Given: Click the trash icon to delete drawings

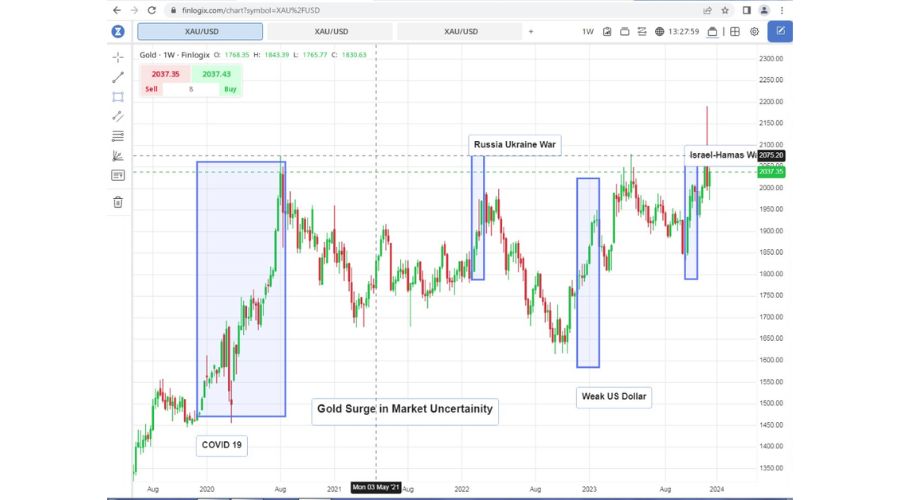Looking at the screenshot, I should (x=117, y=202).
